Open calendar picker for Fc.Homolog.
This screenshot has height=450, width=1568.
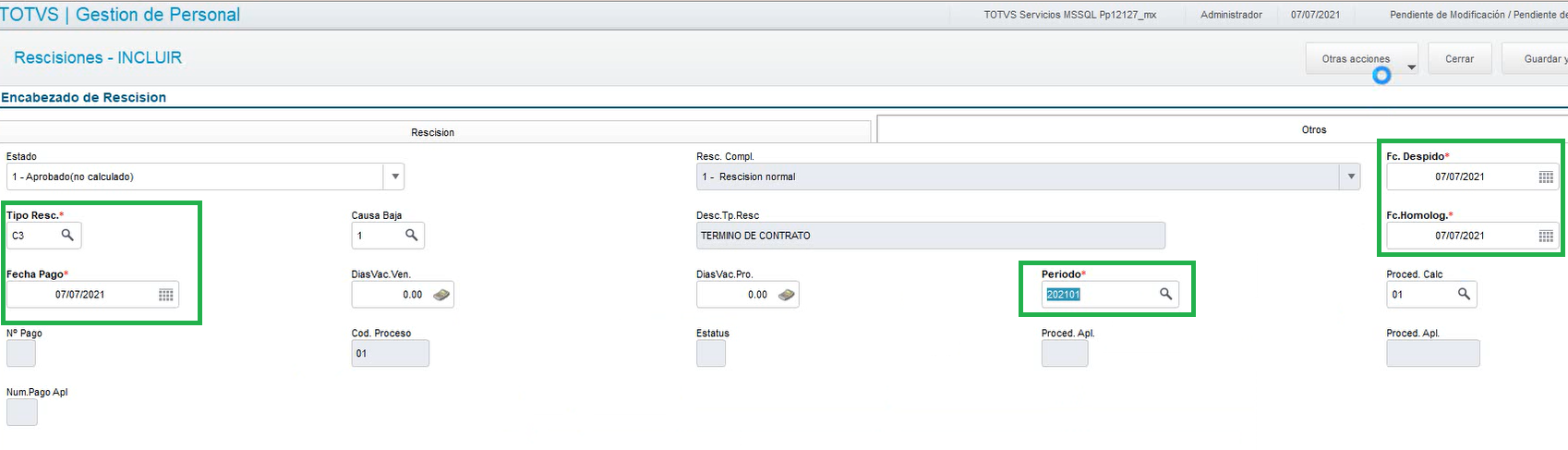coord(1545,236)
